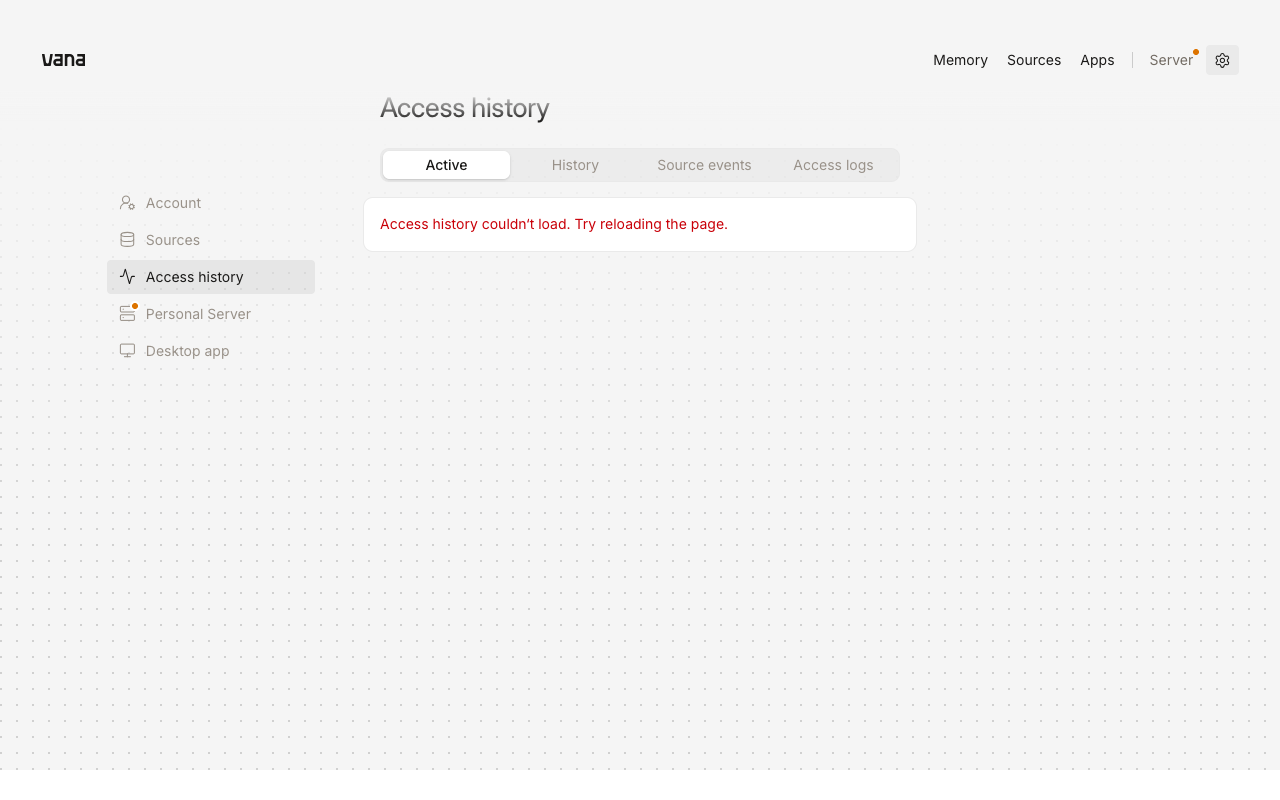This screenshot has height=800, width=1280.
Task: Open Apps in top navigation
Action: [1097, 60]
